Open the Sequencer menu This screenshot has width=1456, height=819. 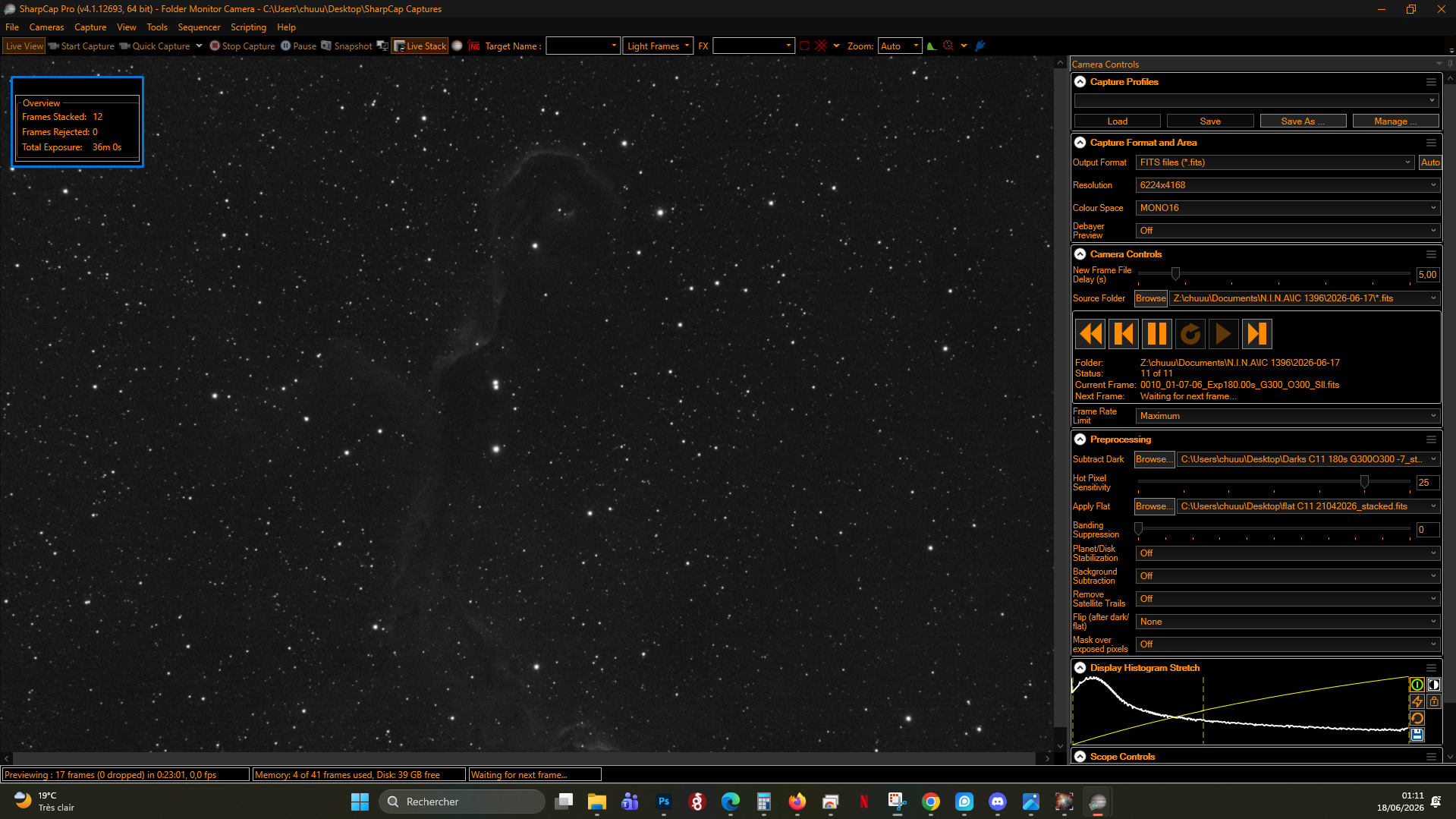click(x=199, y=27)
